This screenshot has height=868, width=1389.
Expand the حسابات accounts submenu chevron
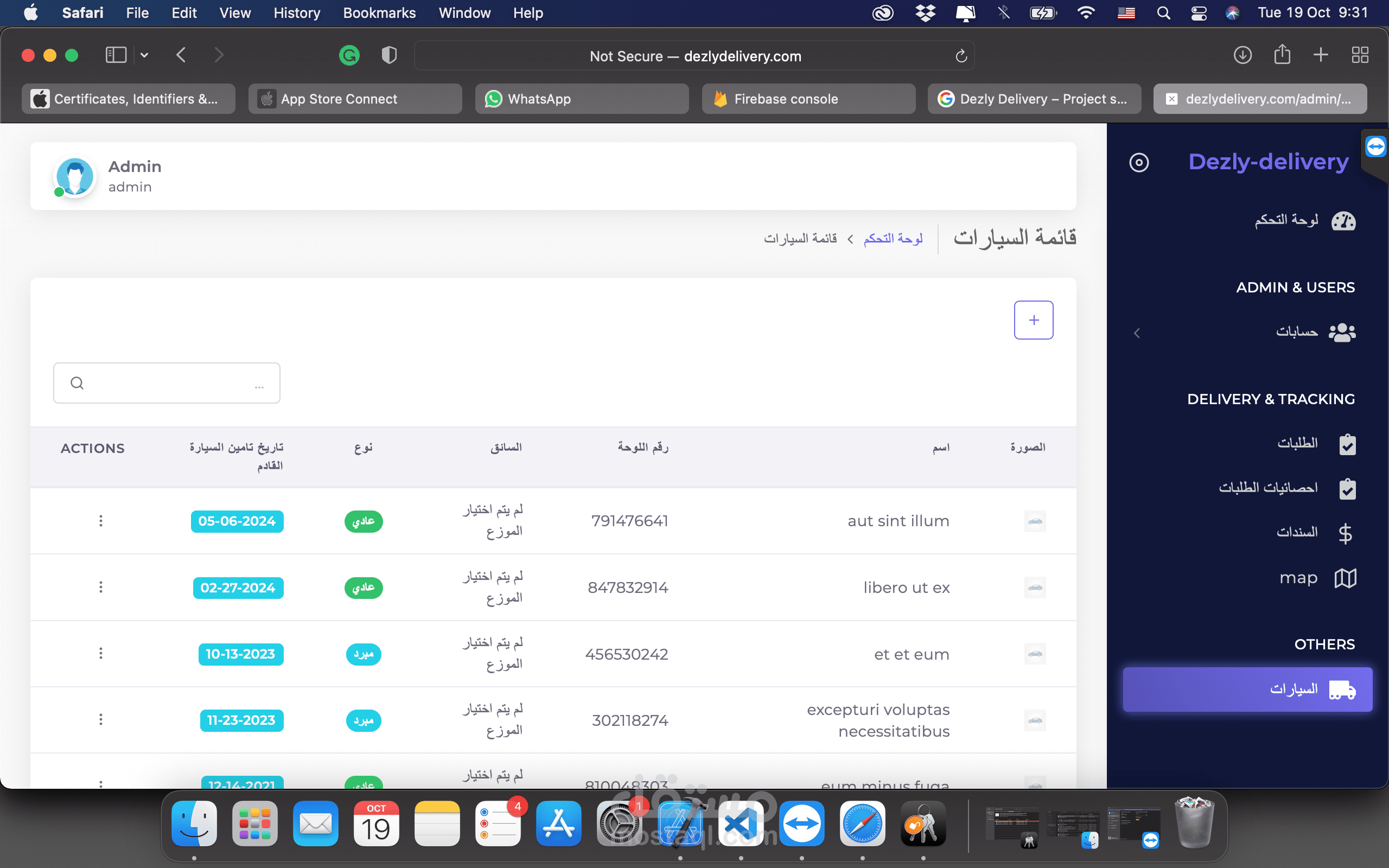pyautogui.click(x=1137, y=333)
